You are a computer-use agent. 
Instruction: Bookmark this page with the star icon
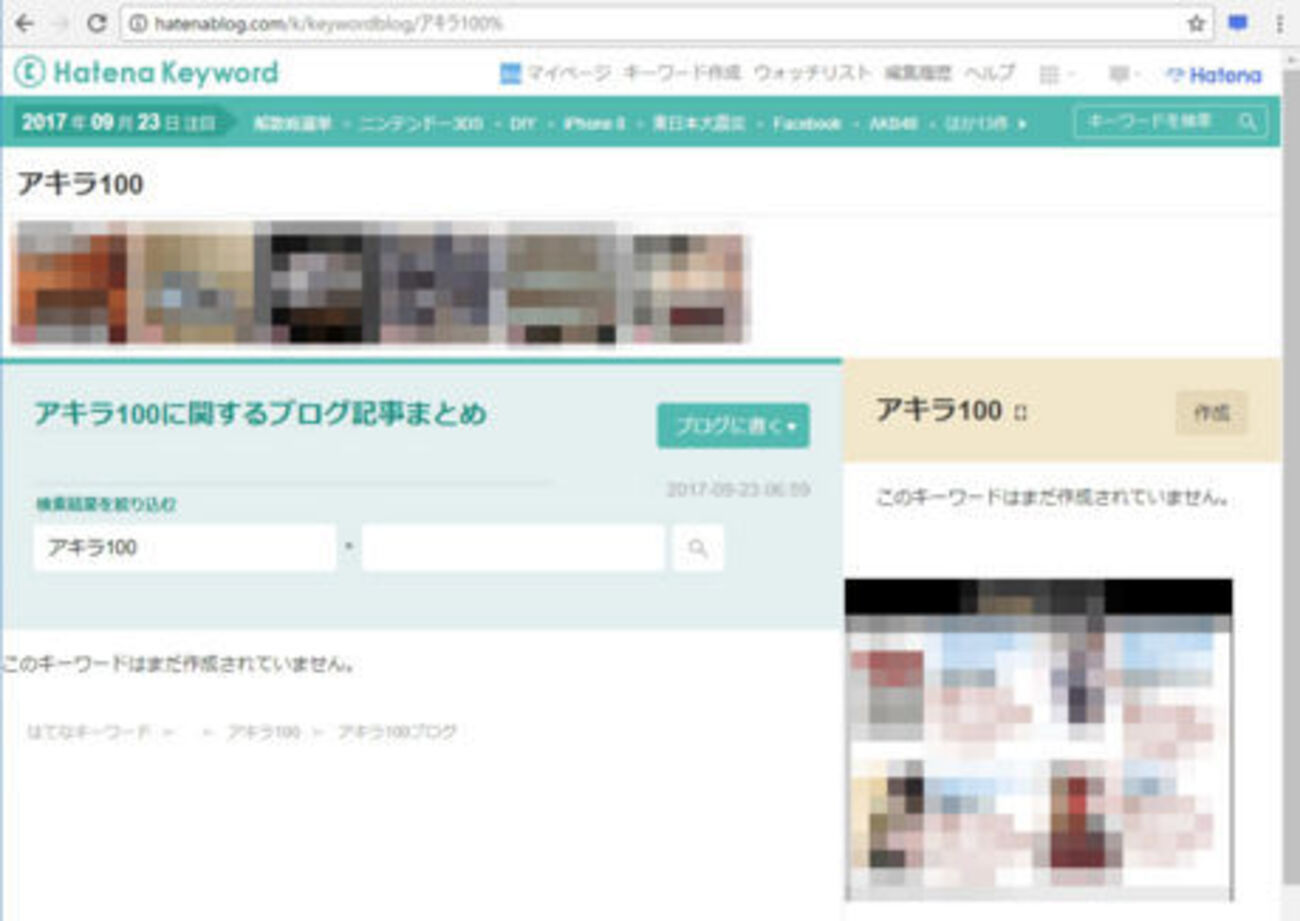[x=1196, y=24]
